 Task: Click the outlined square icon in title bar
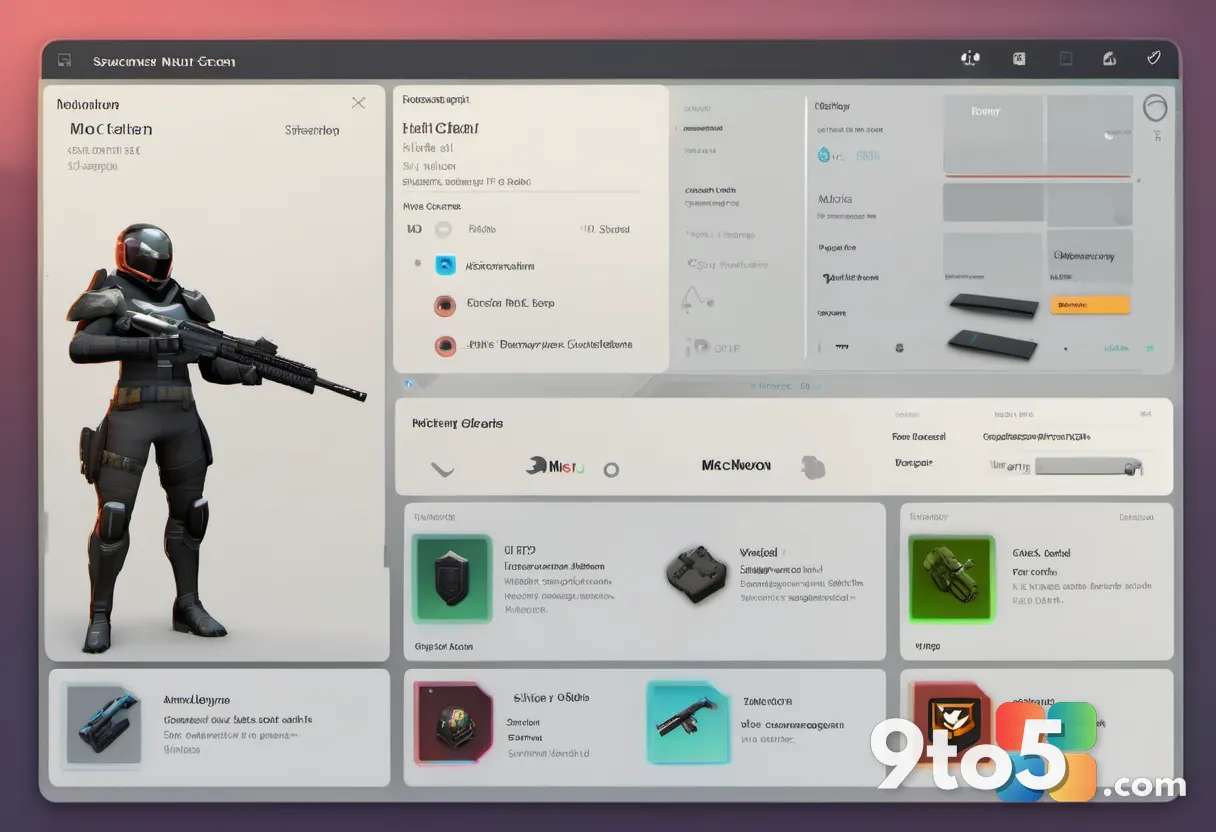coord(1066,59)
